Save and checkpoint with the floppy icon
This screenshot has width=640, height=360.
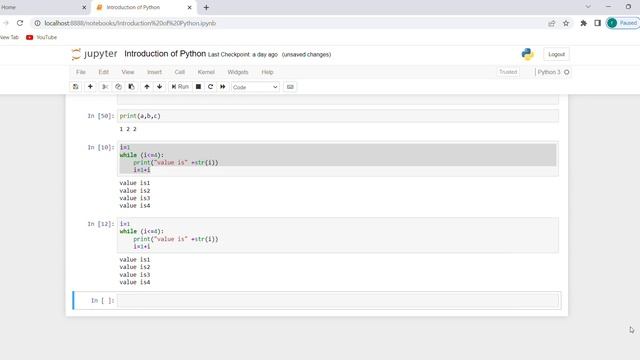pos(76,87)
